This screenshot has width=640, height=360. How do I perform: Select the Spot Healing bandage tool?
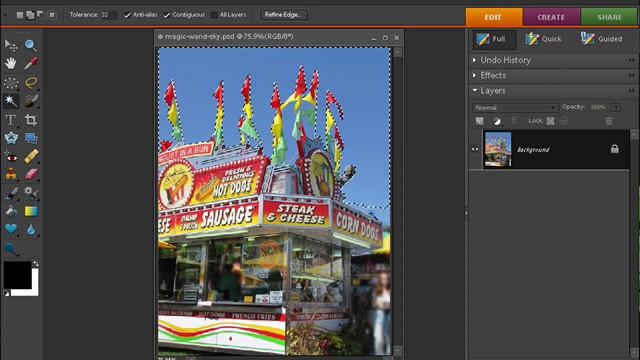31,157
